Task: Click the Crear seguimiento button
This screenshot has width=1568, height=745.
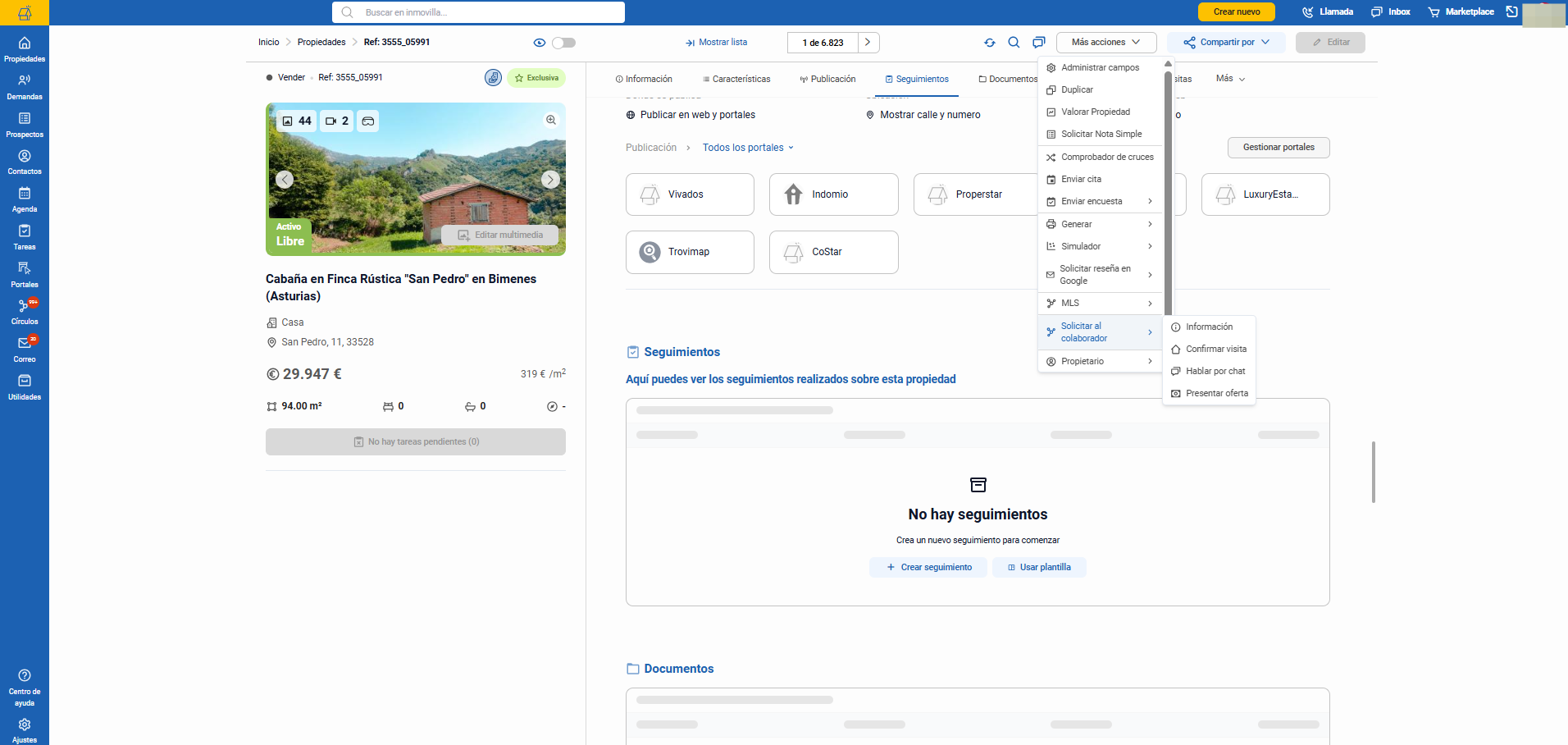Action: pyautogui.click(x=928, y=568)
